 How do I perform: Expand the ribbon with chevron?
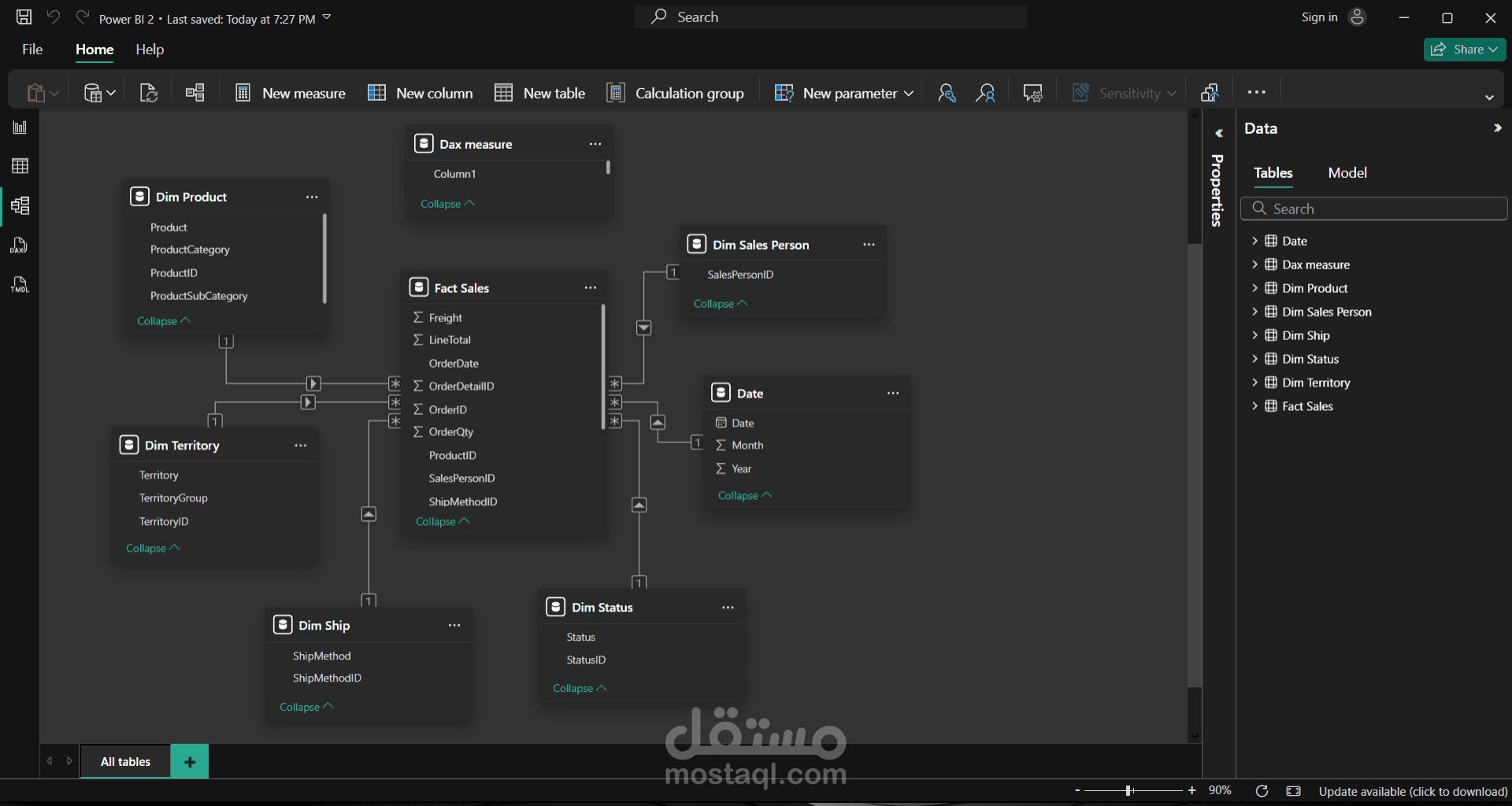pyautogui.click(x=1489, y=98)
